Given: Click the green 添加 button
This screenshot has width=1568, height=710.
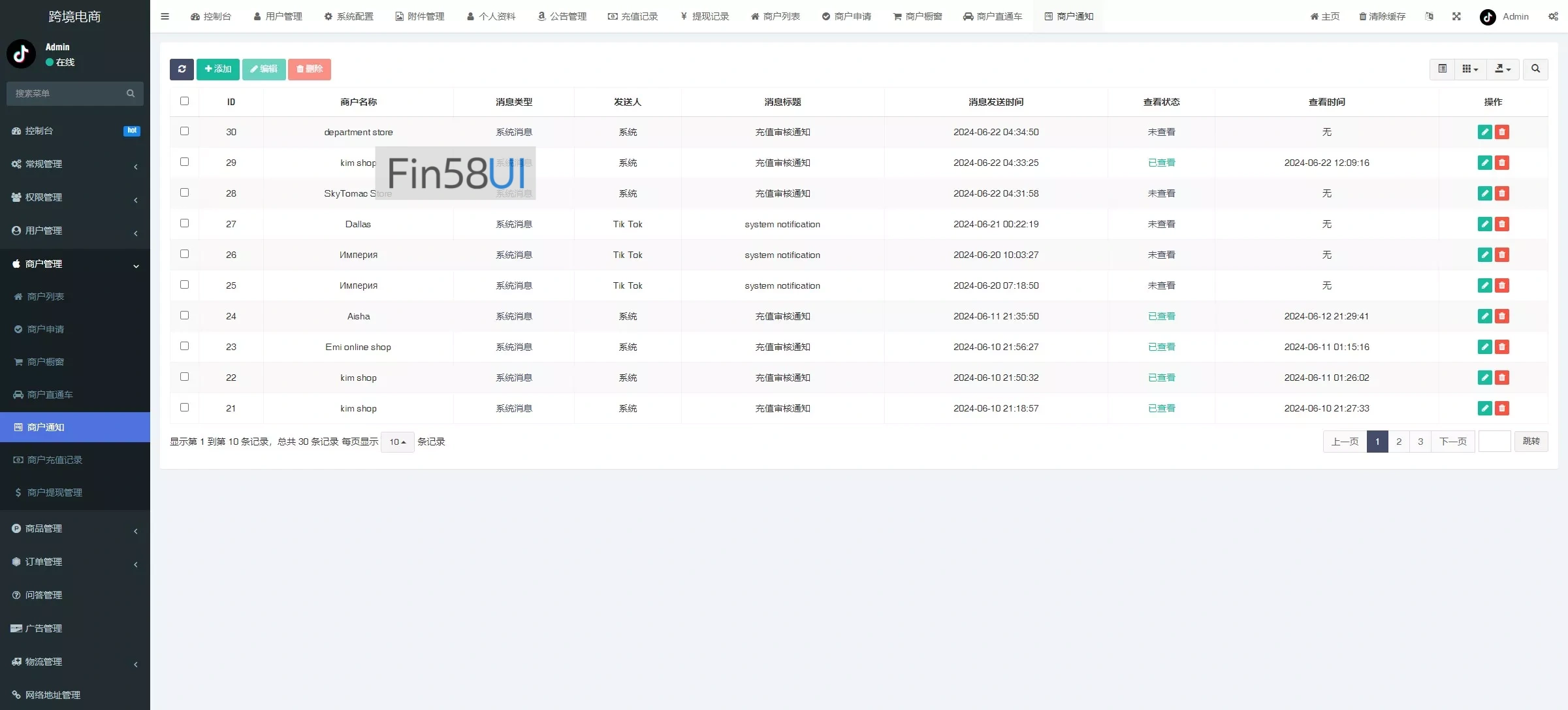Looking at the screenshot, I should pos(218,69).
